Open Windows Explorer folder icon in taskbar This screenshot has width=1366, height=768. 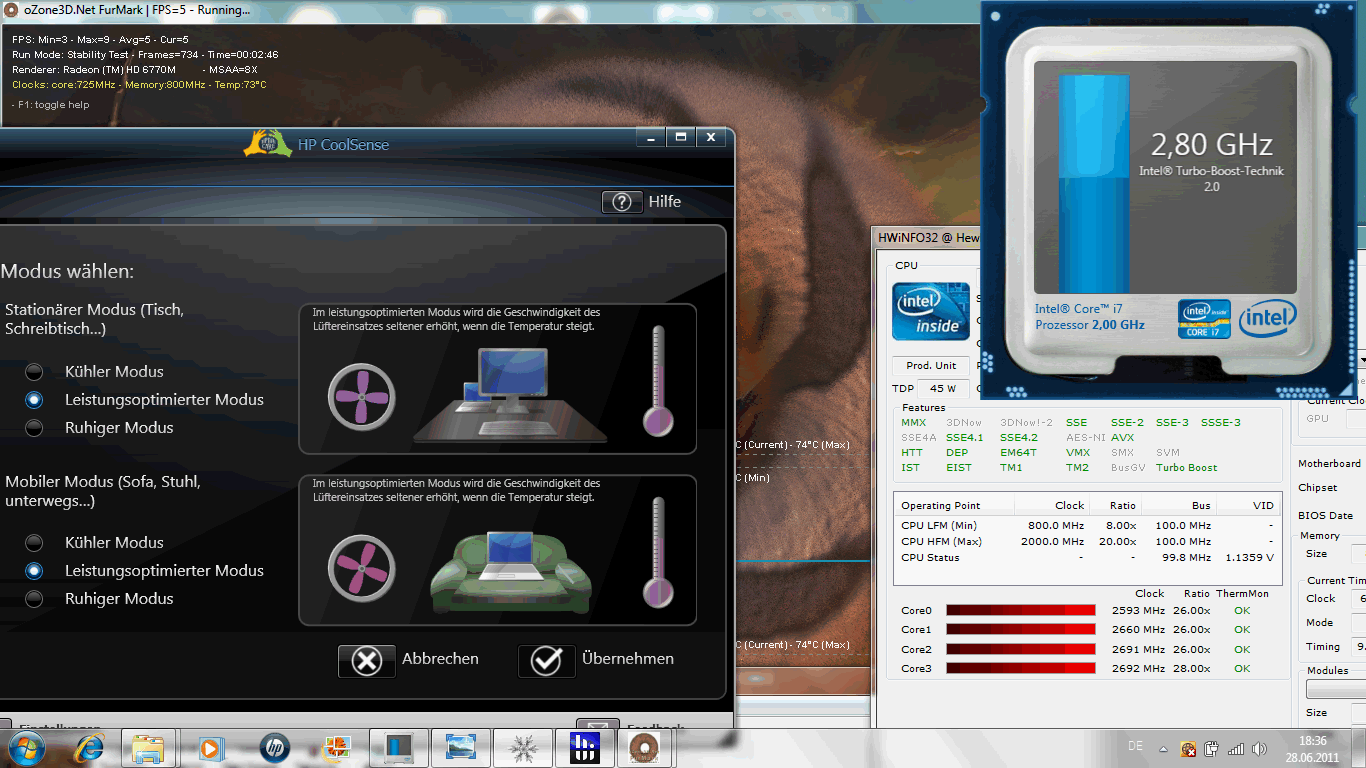148,748
